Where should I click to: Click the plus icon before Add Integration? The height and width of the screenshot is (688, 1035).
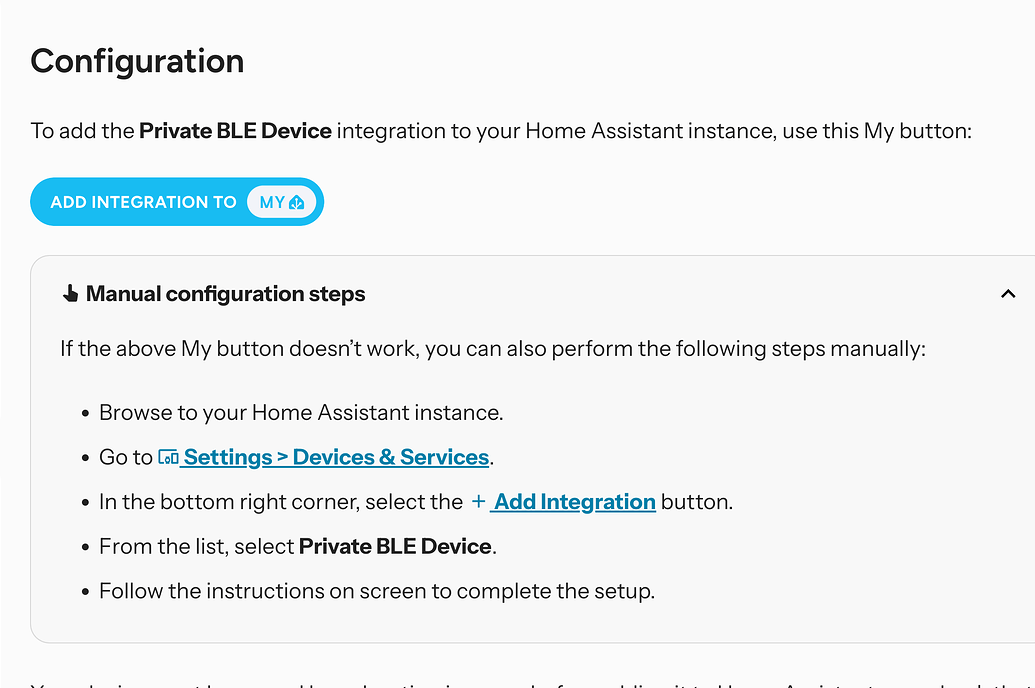click(478, 502)
